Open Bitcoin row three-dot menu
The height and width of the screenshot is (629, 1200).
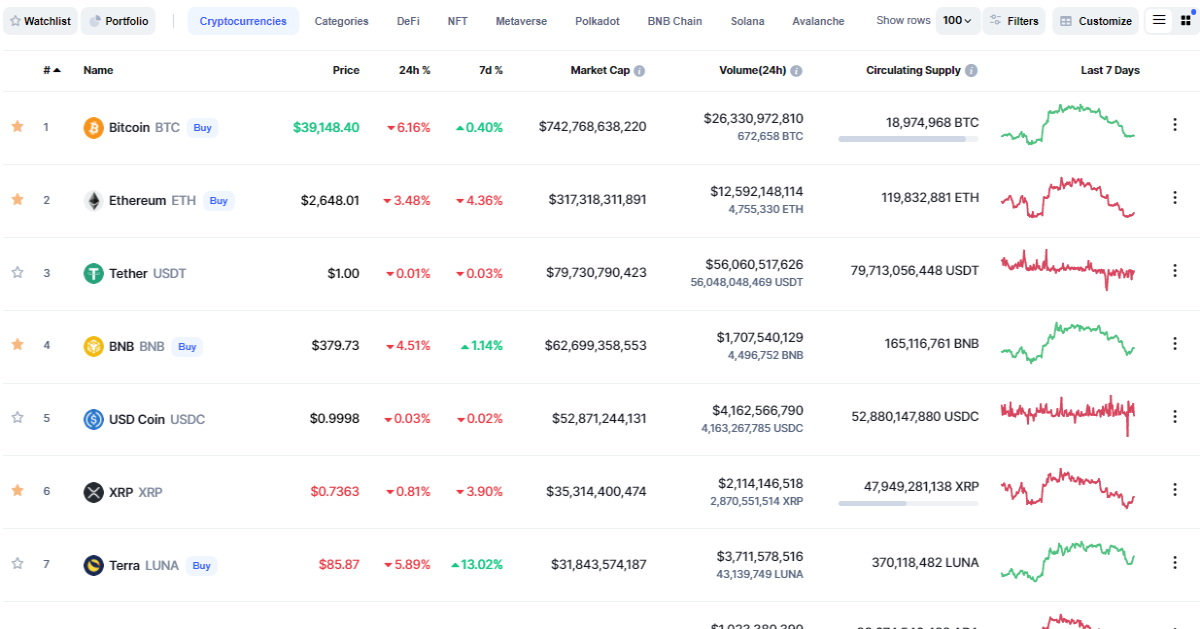(x=1175, y=125)
